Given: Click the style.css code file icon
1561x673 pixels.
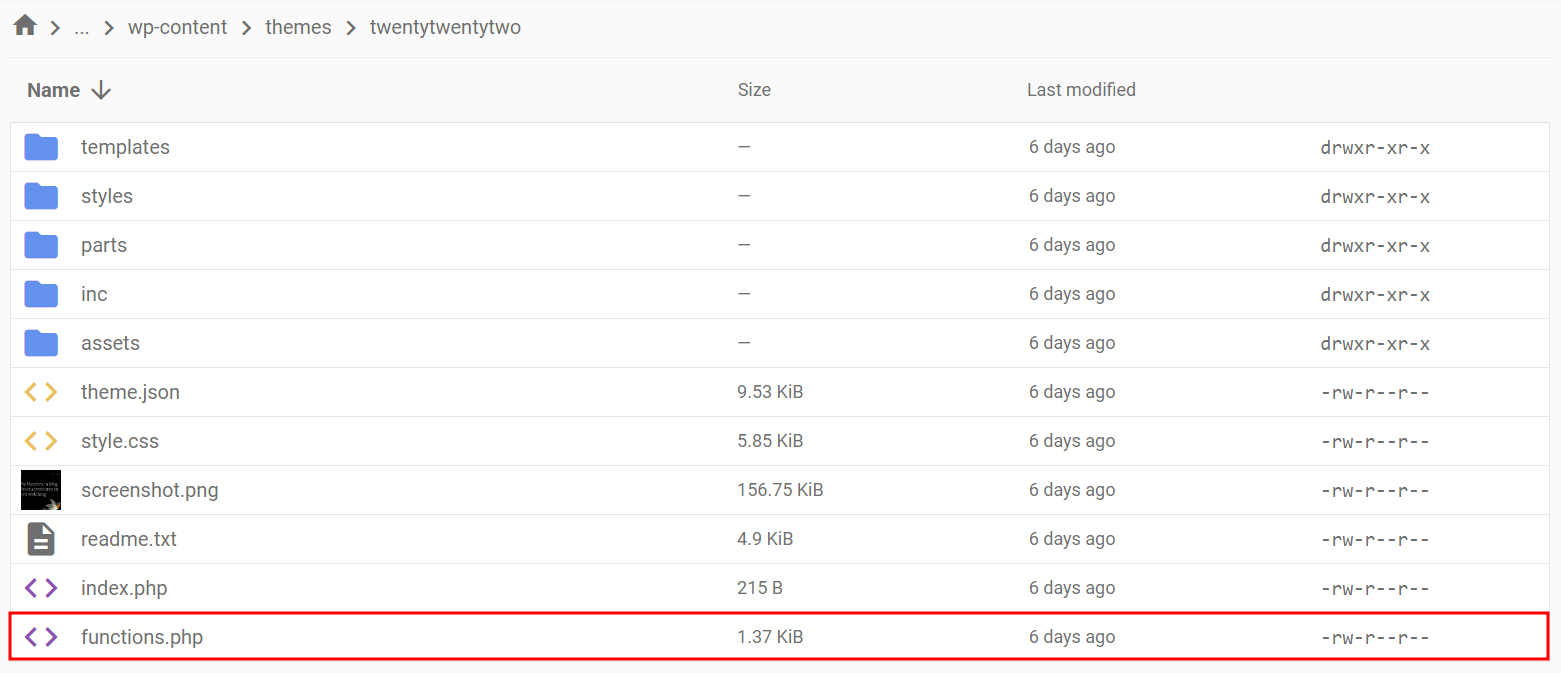Looking at the screenshot, I should [41, 441].
